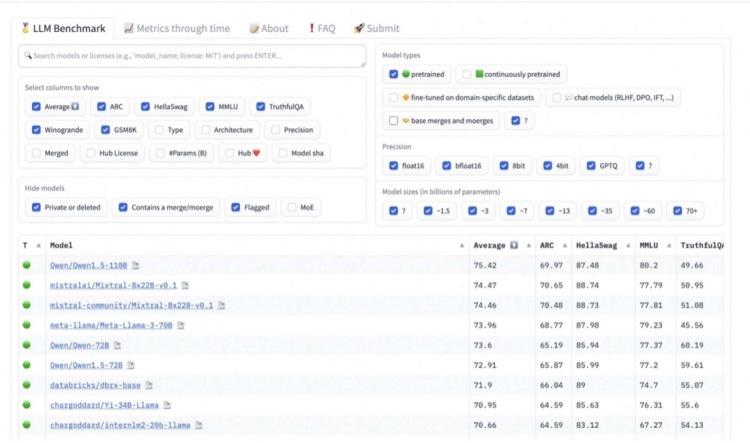Click green pretrained dot in Qwen1.5-110B row

pyautogui.click(x=26, y=265)
